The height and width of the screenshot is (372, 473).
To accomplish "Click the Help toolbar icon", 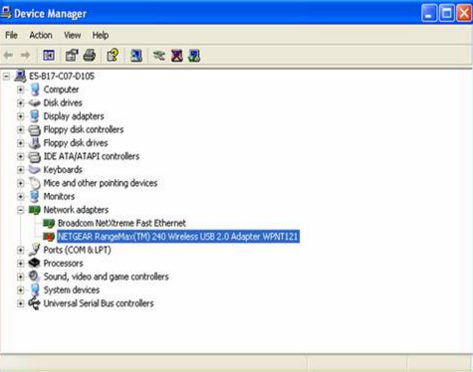I will click(113, 55).
